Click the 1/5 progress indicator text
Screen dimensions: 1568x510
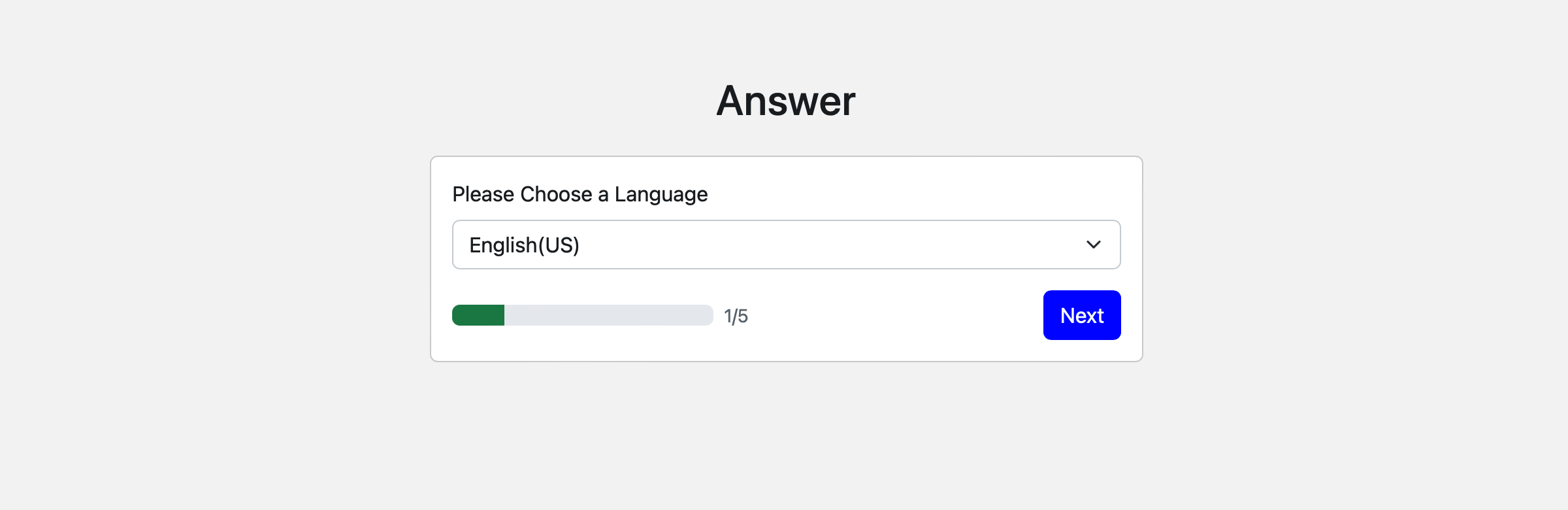735,315
